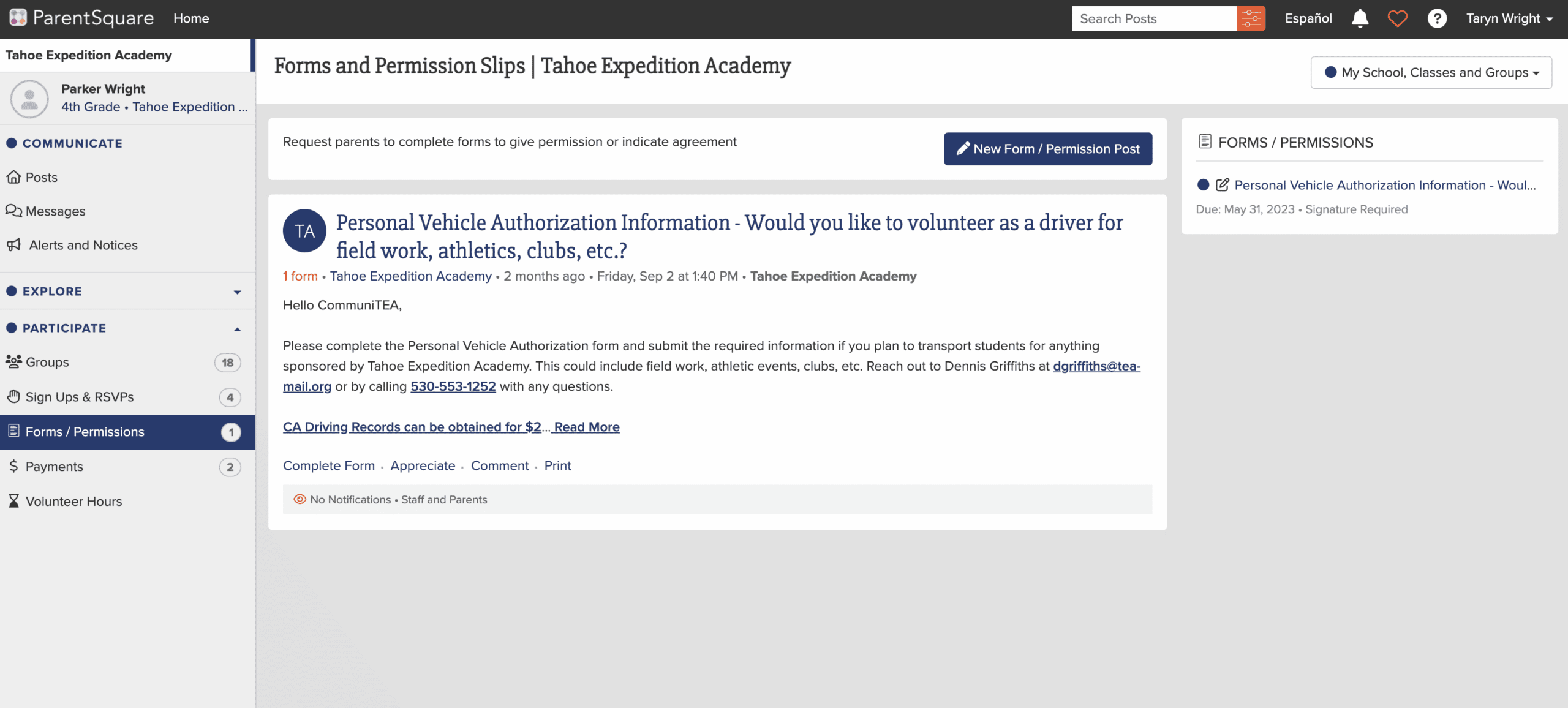Switch language to Español
This screenshot has width=1568, height=708.
[x=1308, y=18]
